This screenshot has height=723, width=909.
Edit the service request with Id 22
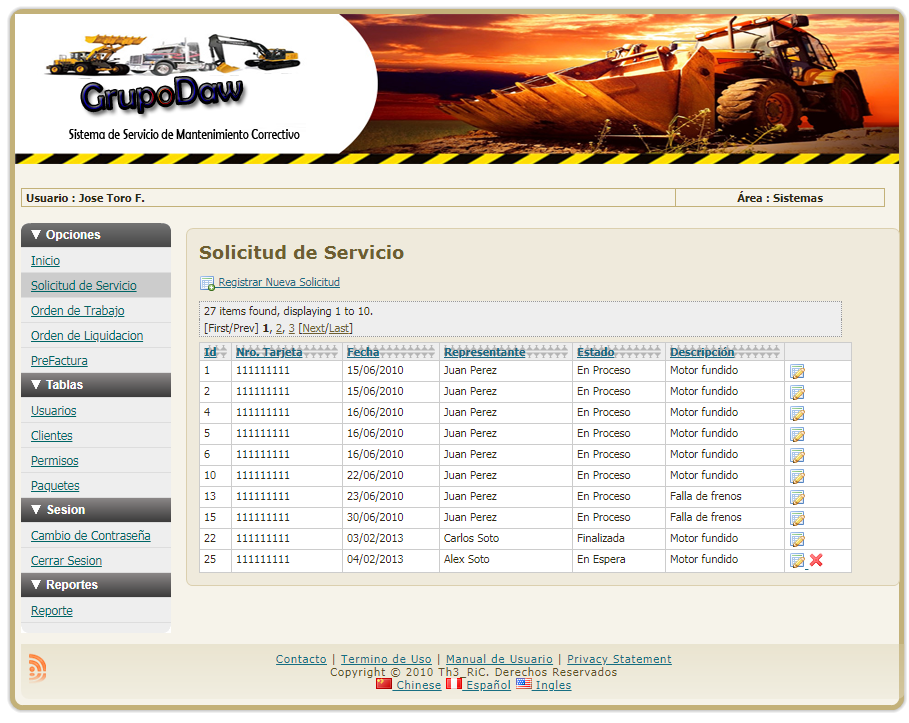coord(797,539)
